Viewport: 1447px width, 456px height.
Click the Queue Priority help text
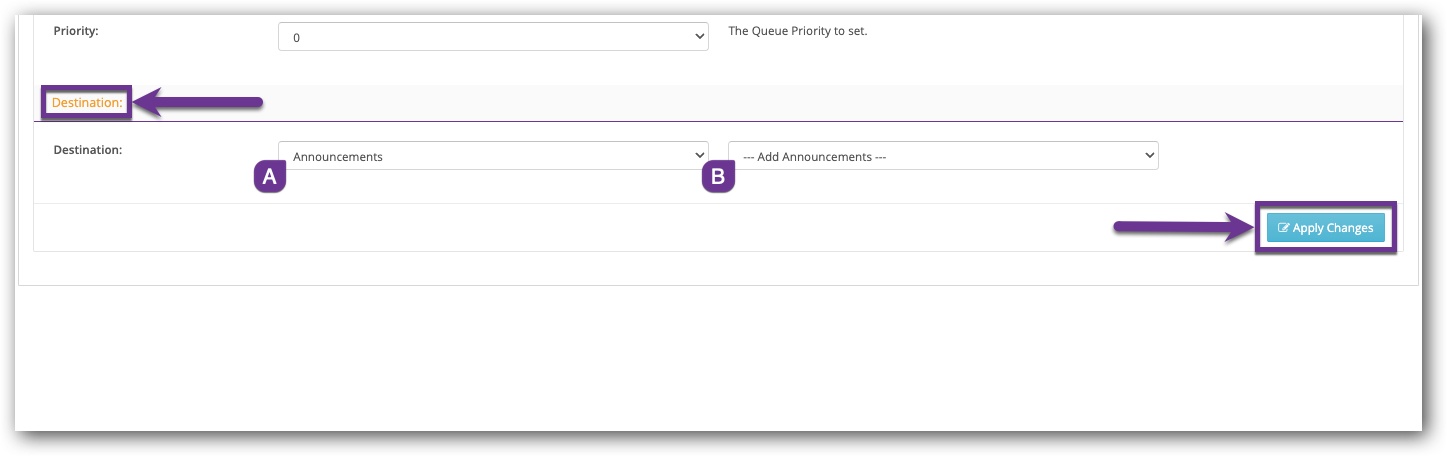pos(797,31)
